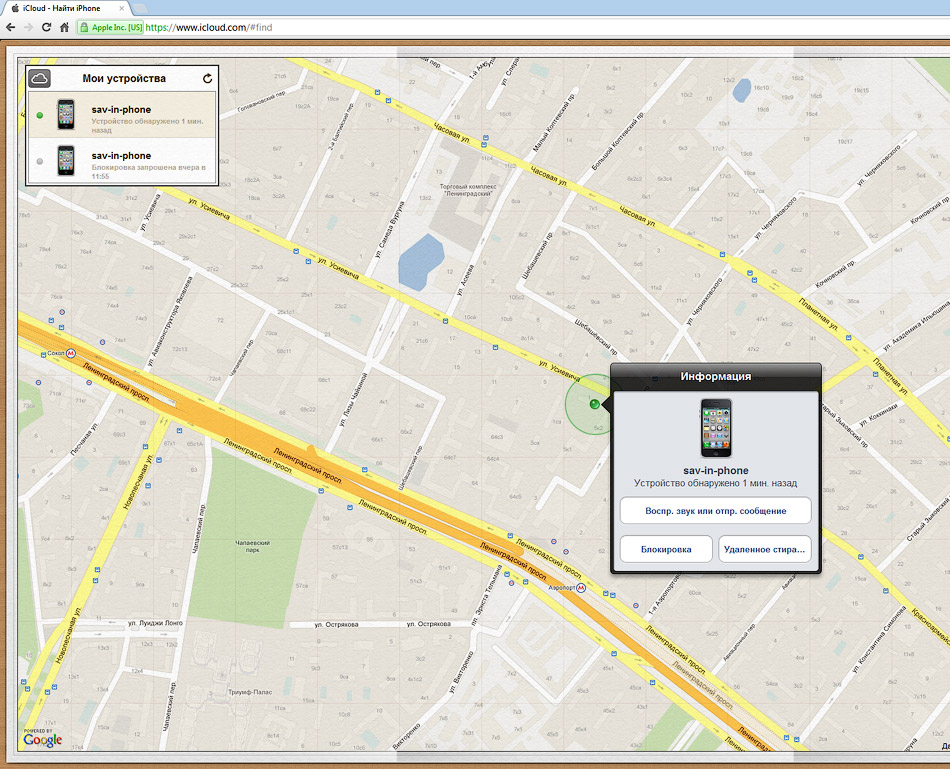This screenshot has height=769, width=950.
Task: Click the ул. Асеева street label
Action: 465,279
